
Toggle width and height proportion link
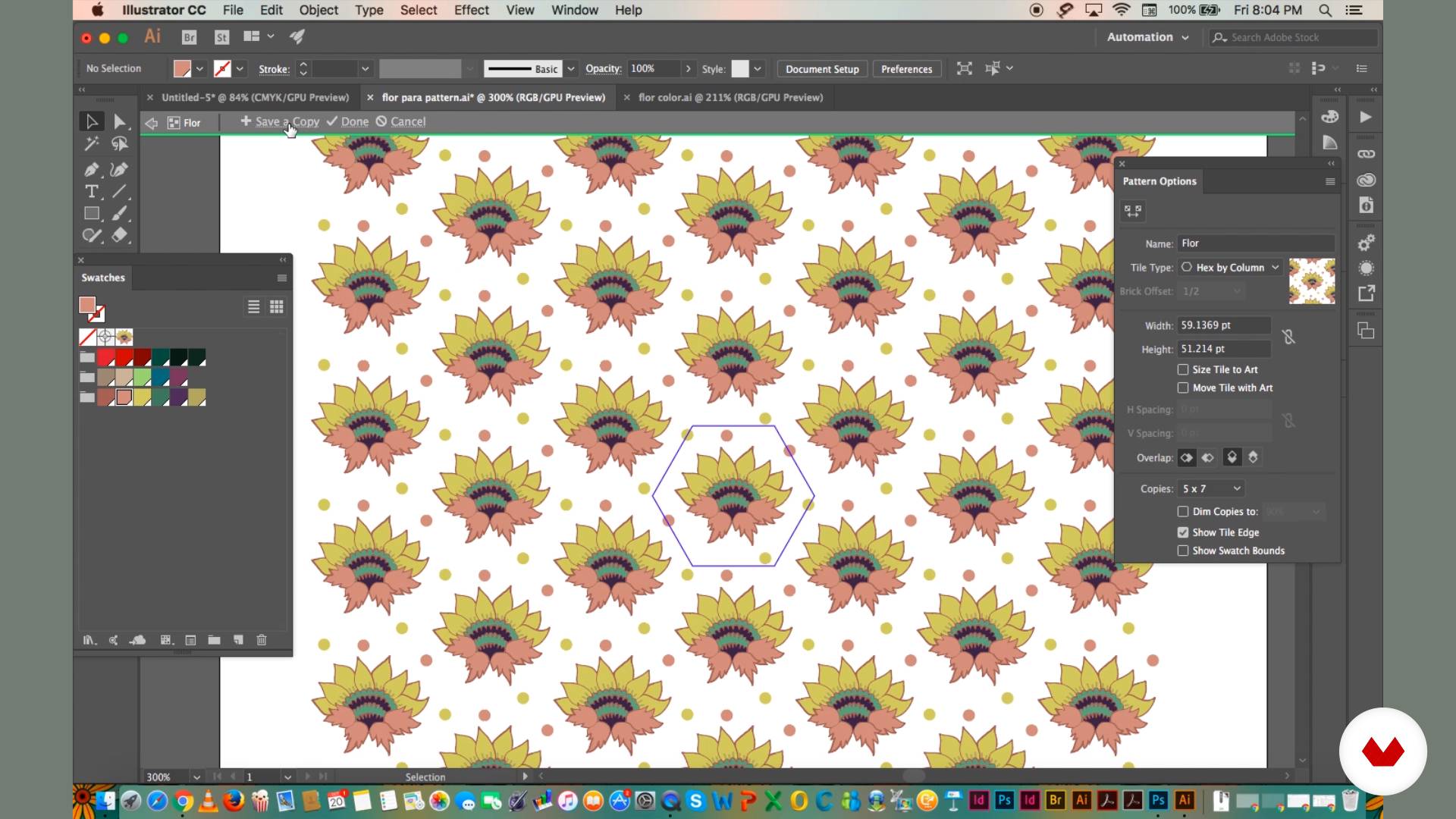coord(1288,337)
